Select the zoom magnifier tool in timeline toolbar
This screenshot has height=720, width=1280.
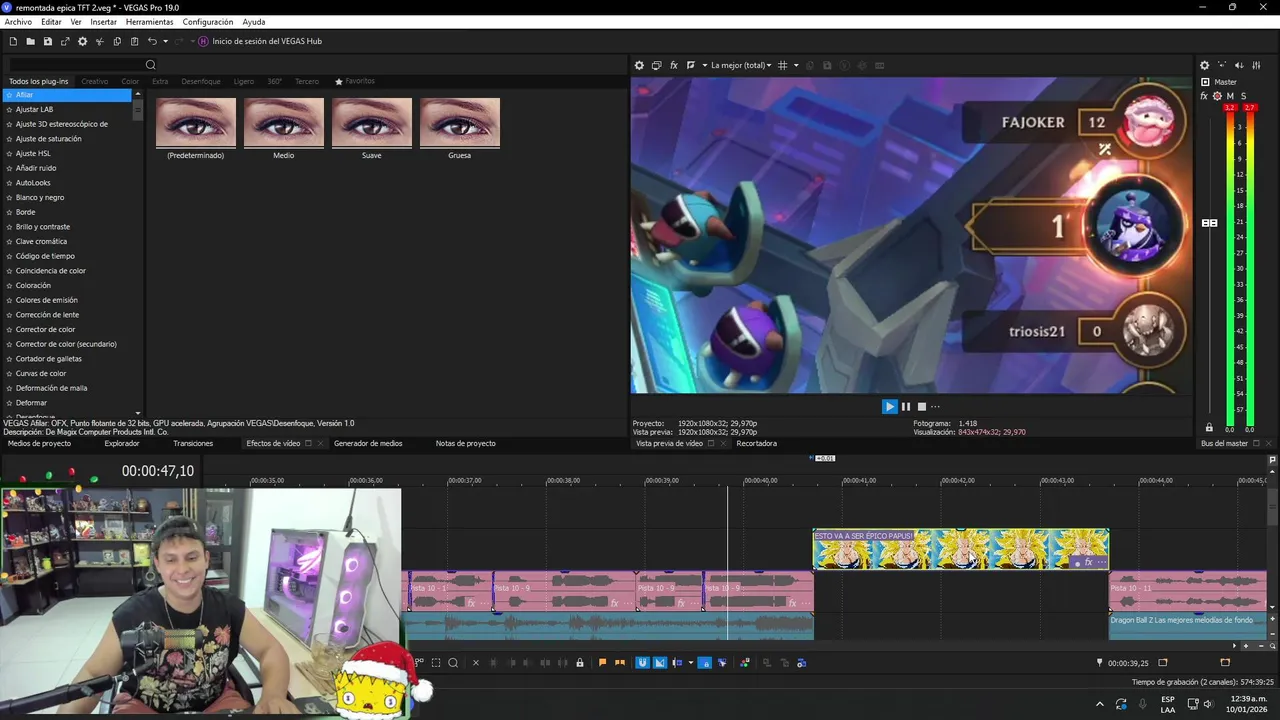(x=453, y=662)
